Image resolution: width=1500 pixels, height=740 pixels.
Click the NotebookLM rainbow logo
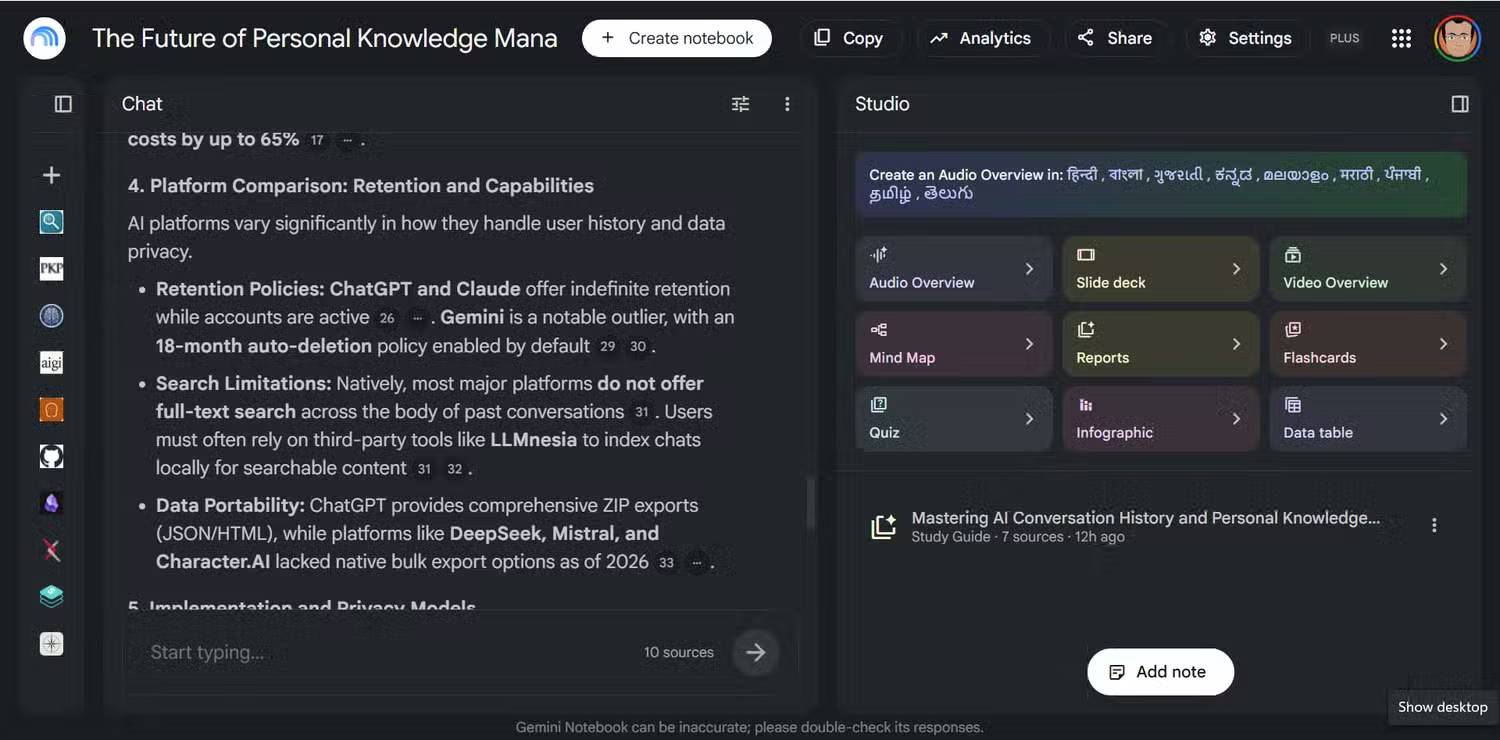44,38
